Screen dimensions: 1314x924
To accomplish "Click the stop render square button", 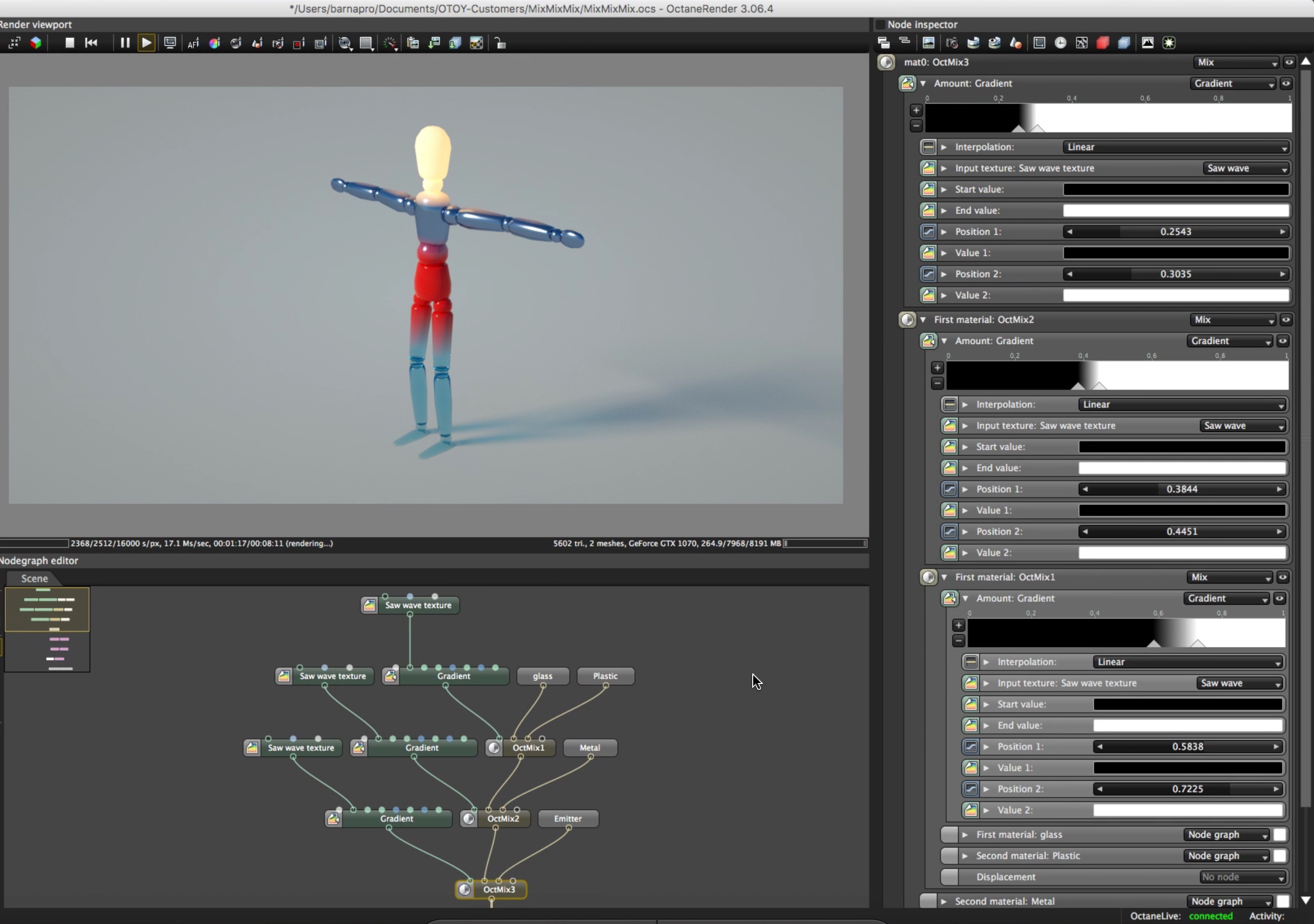I will [x=69, y=43].
